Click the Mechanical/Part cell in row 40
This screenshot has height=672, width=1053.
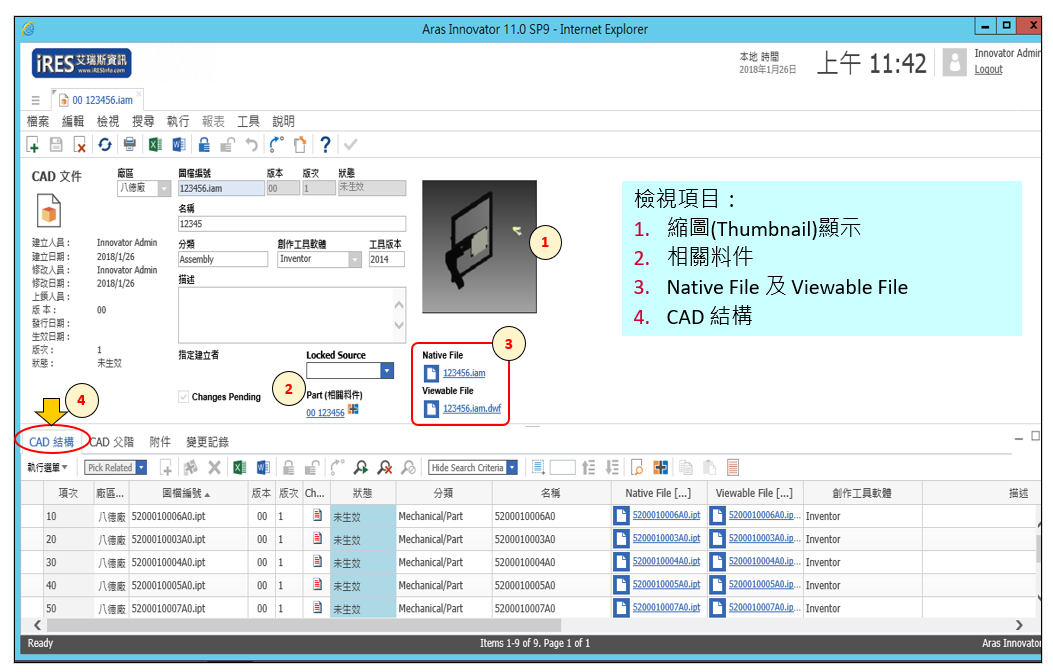point(443,585)
